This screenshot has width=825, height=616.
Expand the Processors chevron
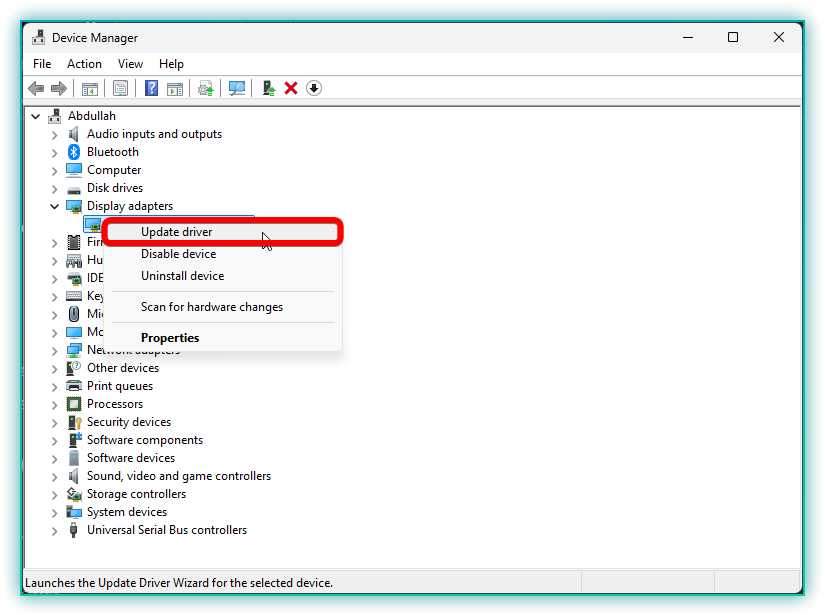point(54,405)
